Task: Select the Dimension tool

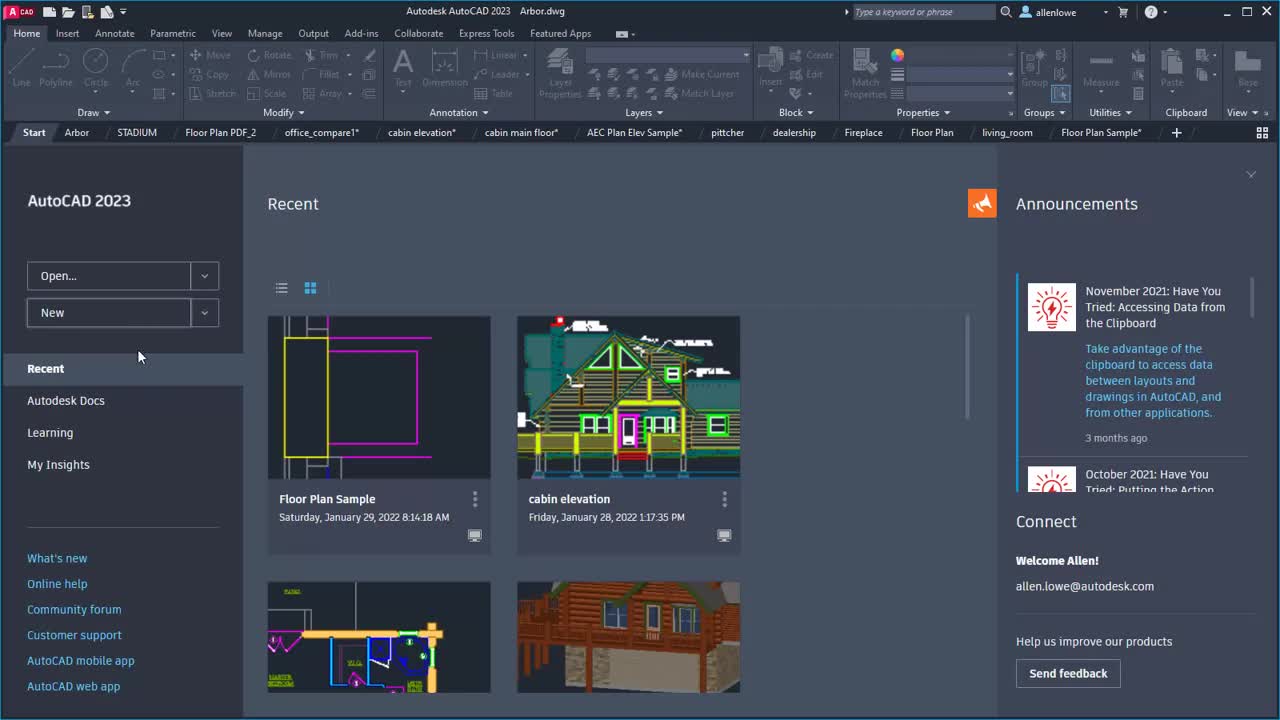Action: [445, 69]
